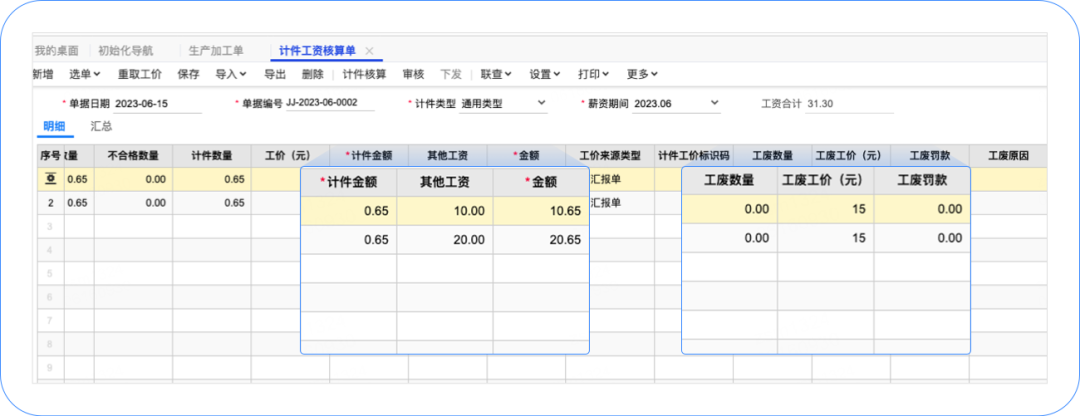Screen dimensions: 1080x416
Task: Select row number 2 in the table
Action: tap(50, 203)
